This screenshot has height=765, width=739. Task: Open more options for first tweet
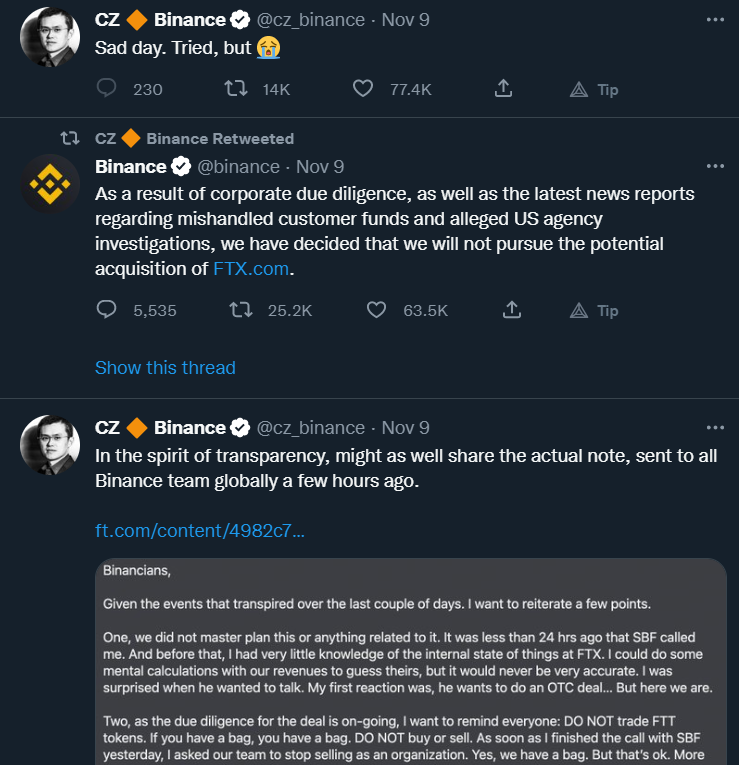pyautogui.click(x=714, y=19)
